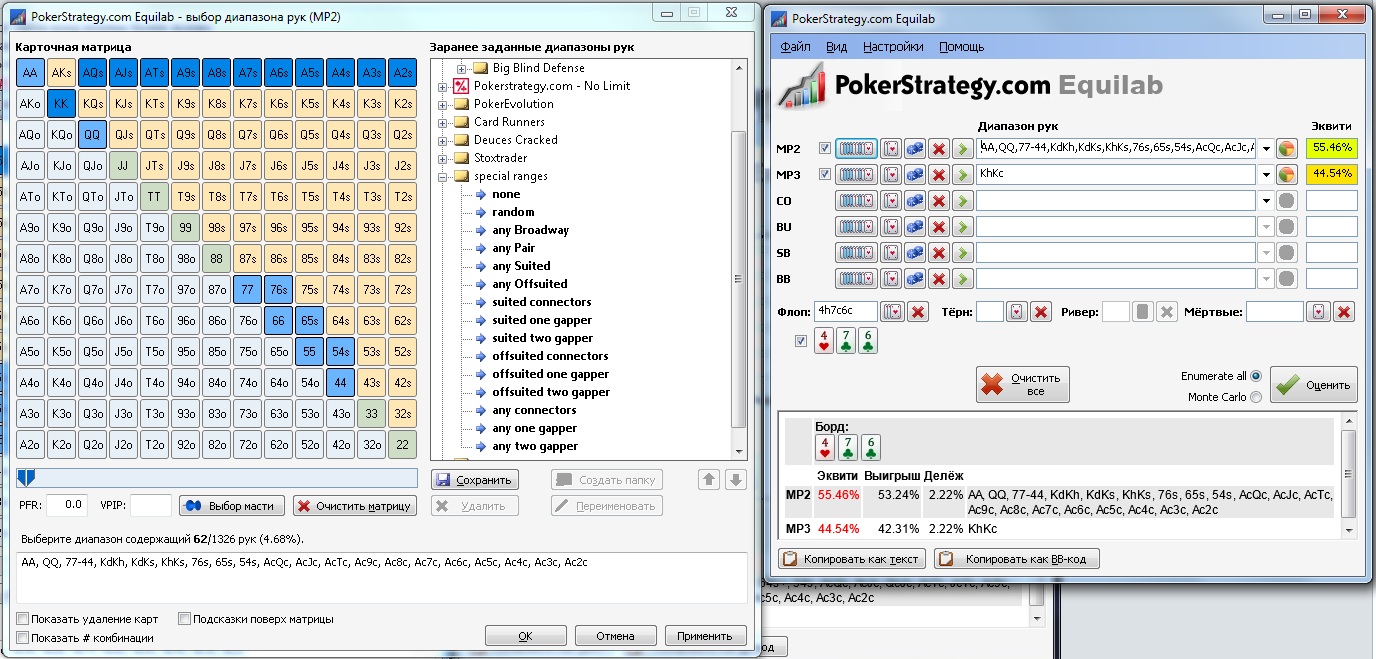Click the green arrow in BU row
The height and width of the screenshot is (659, 1376).
[962, 227]
